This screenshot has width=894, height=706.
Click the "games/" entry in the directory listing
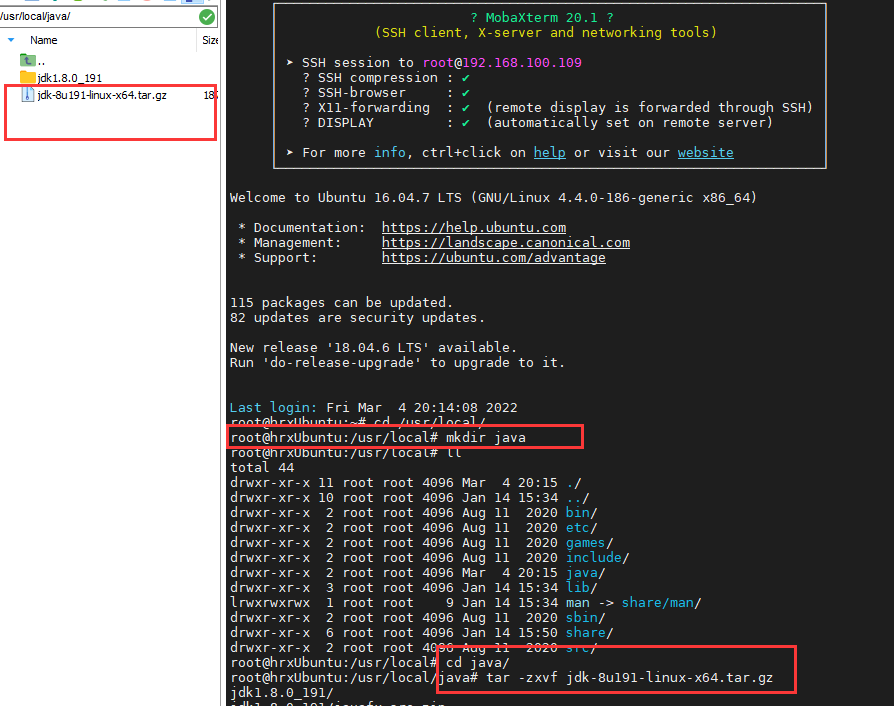[x=590, y=543]
